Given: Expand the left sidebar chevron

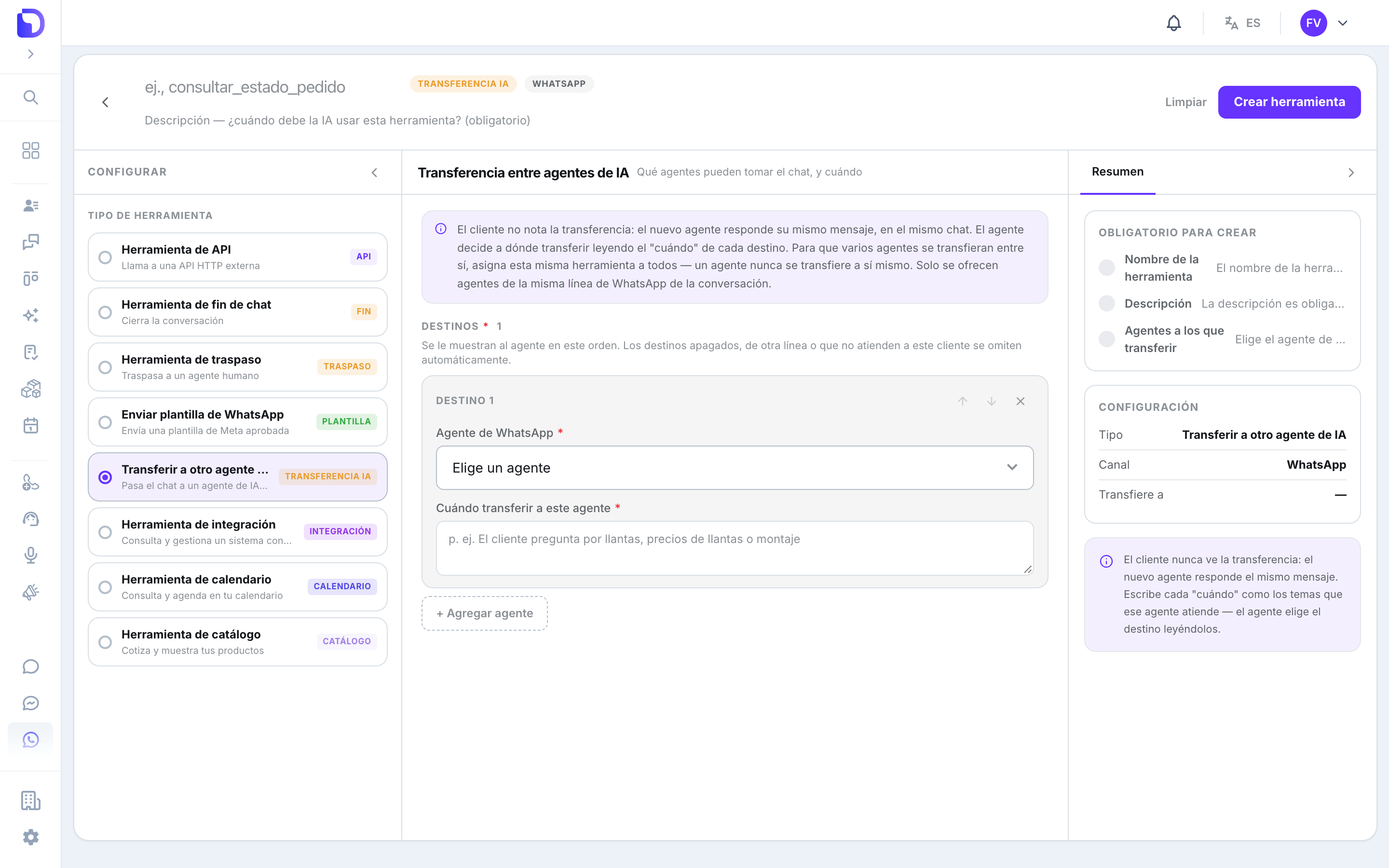Looking at the screenshot, I should coord(30,54).
